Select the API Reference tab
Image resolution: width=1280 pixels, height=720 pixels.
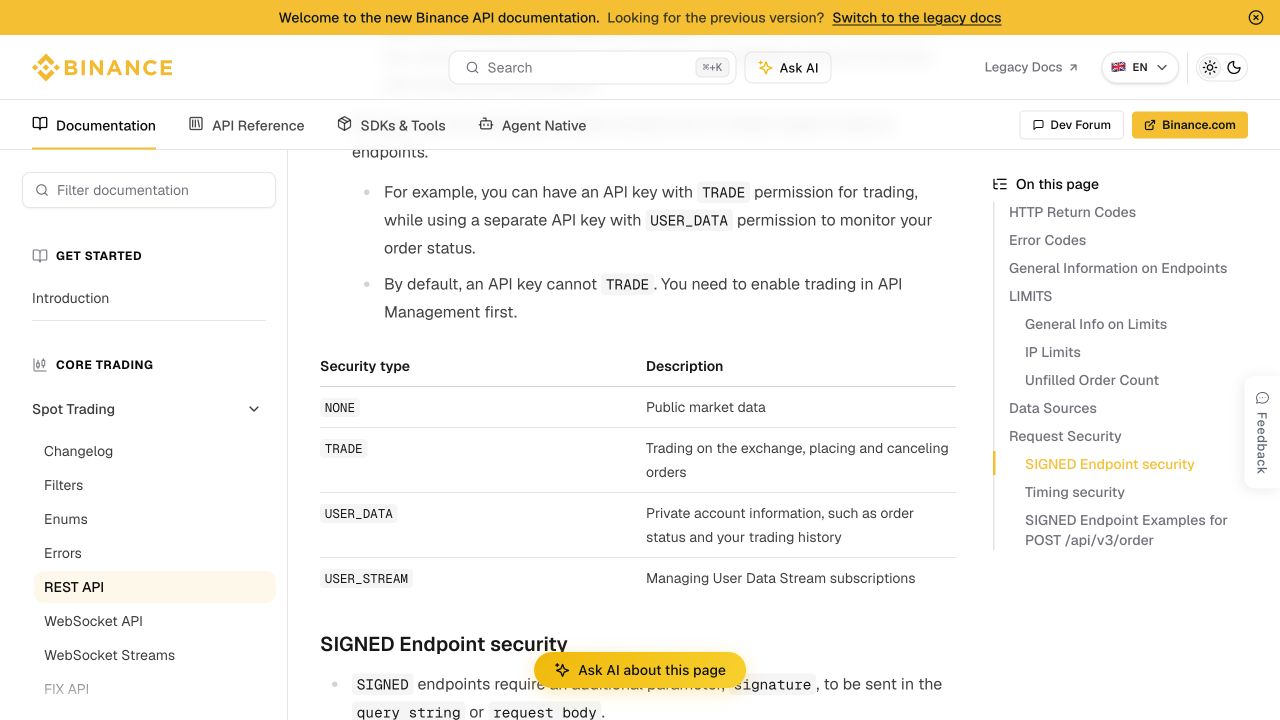tap(246, 125)
